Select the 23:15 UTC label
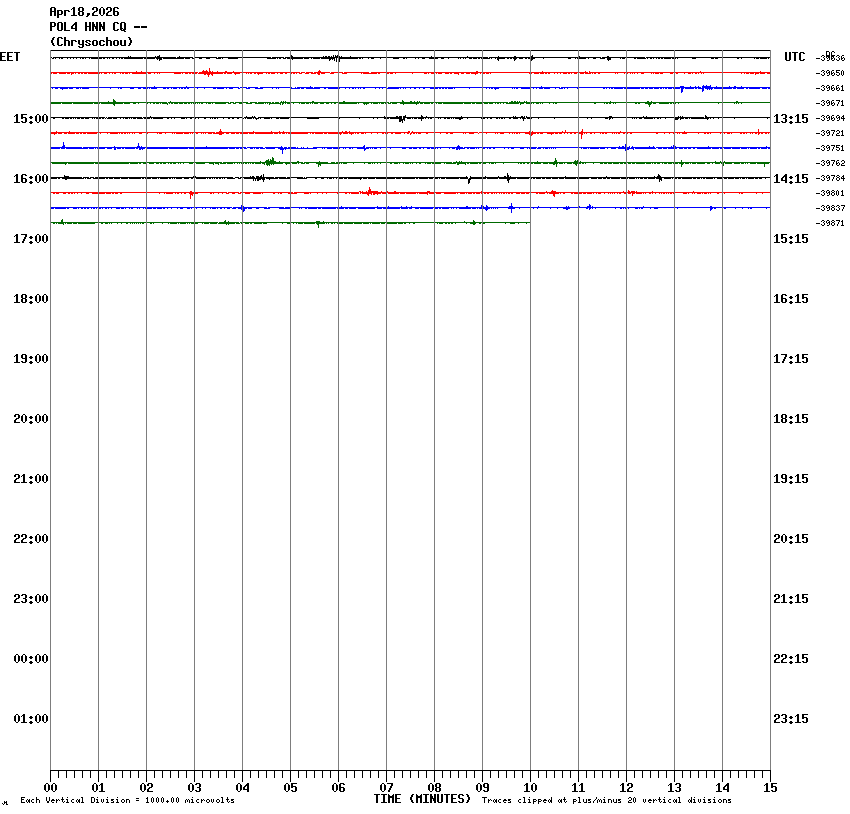Image resolution: width=850 pixels, height=814 pixels. click(x=791, y=719)
